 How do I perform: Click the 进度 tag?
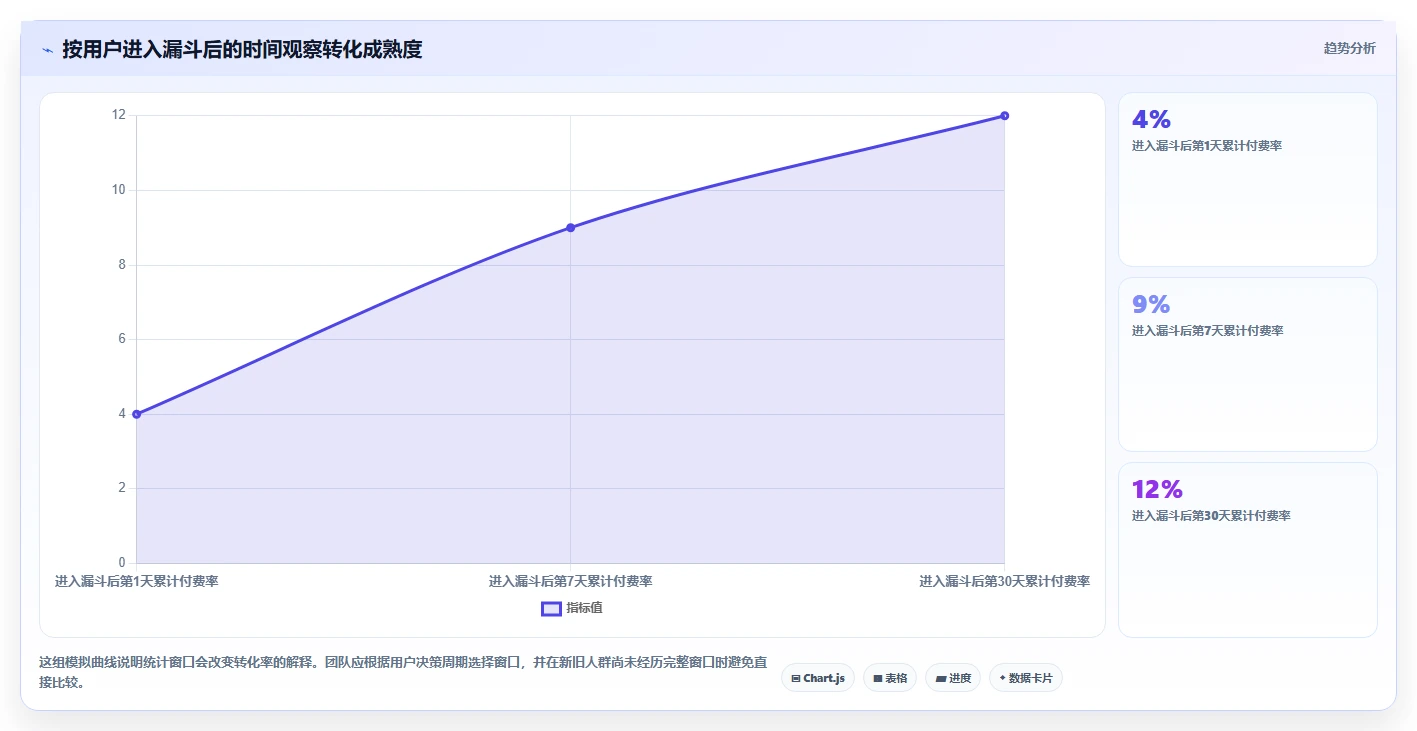[953, 678]
